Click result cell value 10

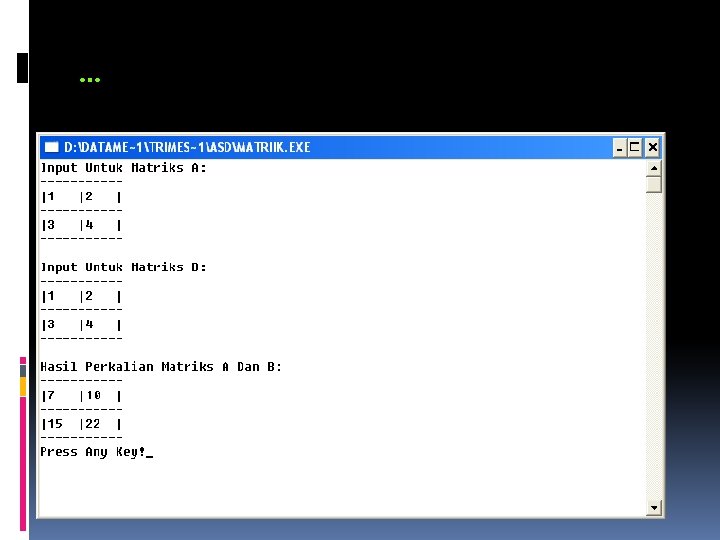pos(93,395)
